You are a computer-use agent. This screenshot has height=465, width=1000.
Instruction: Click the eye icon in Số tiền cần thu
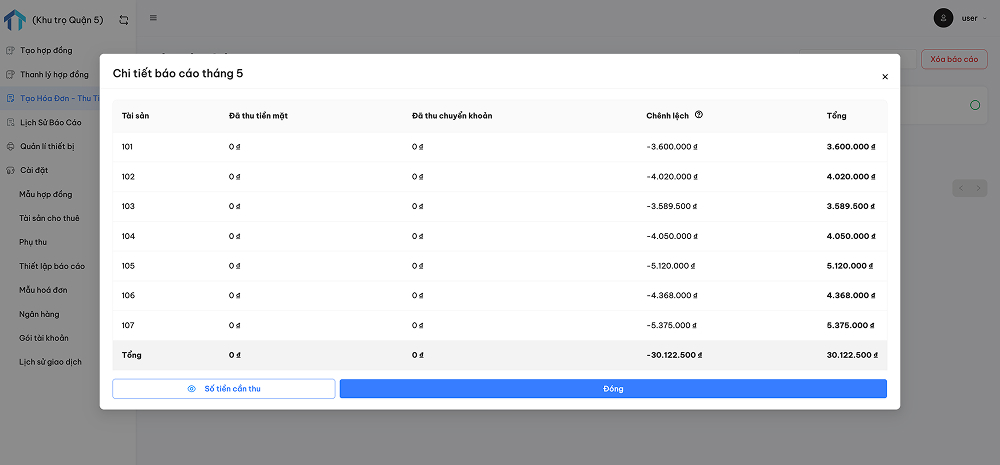[191, 388]
